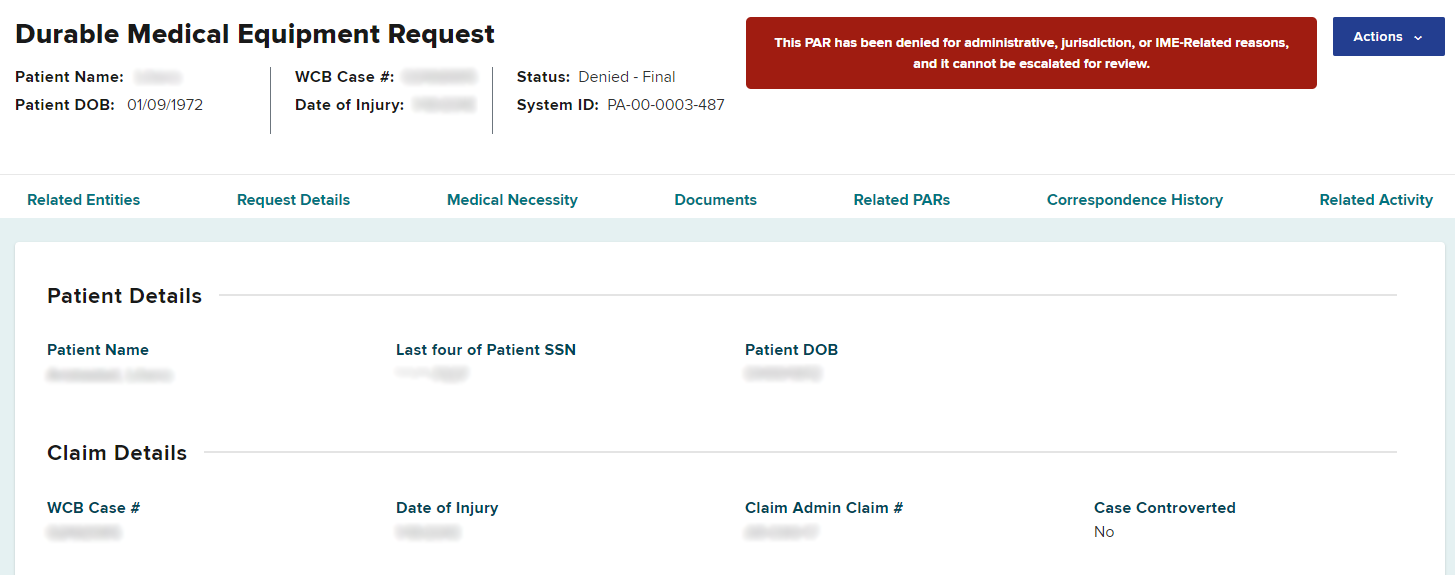
Task: Click the Date of Injury label under Claim Details
Action: tap(446, 508)
